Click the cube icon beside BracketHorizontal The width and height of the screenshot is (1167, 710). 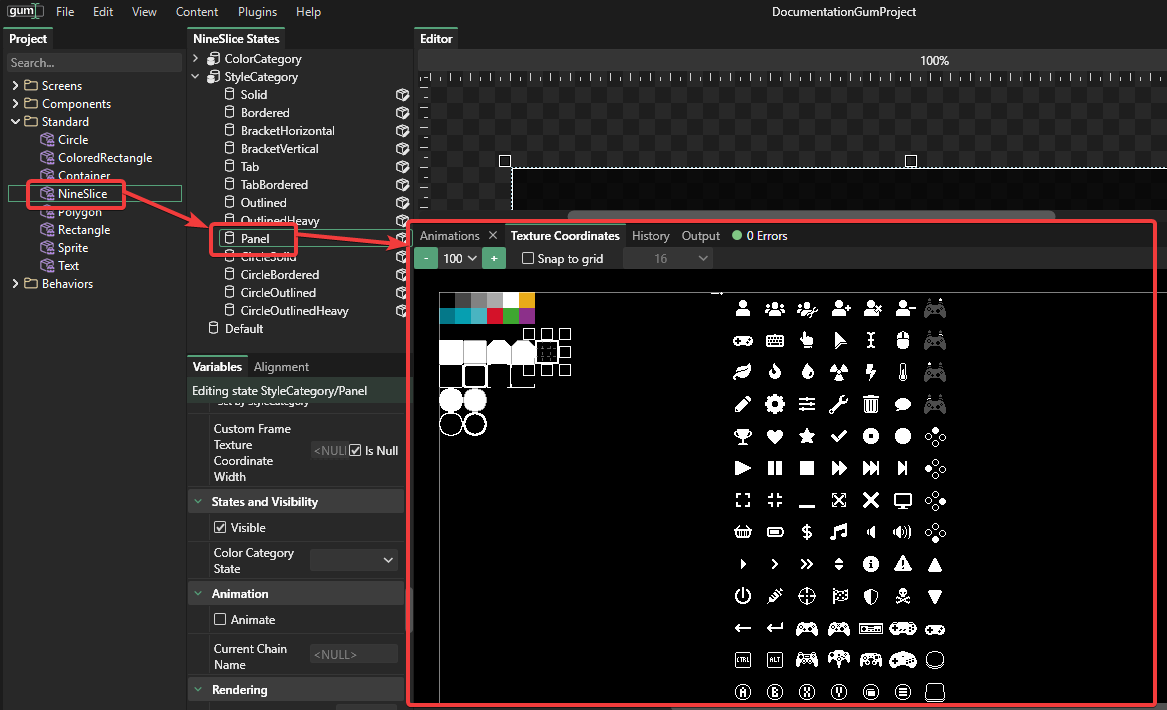click(402, 131)
